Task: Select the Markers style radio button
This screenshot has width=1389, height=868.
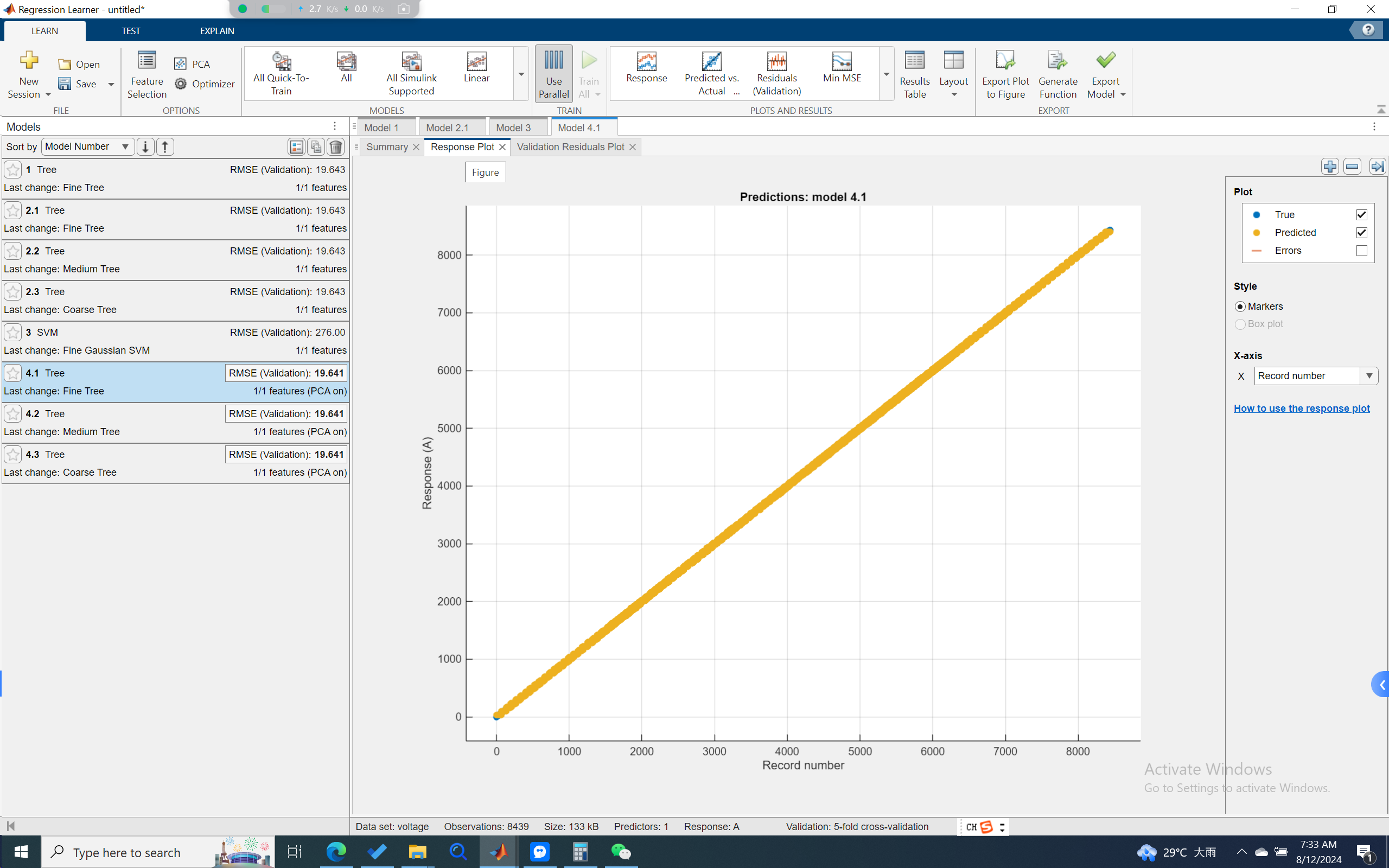Action: tap(1240, 307)
